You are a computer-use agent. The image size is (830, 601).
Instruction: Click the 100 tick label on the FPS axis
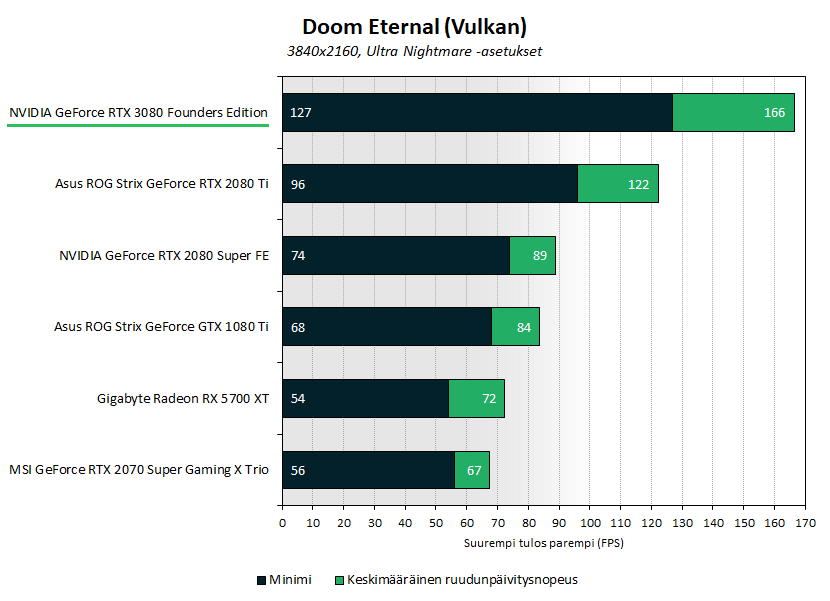point(590,523)
